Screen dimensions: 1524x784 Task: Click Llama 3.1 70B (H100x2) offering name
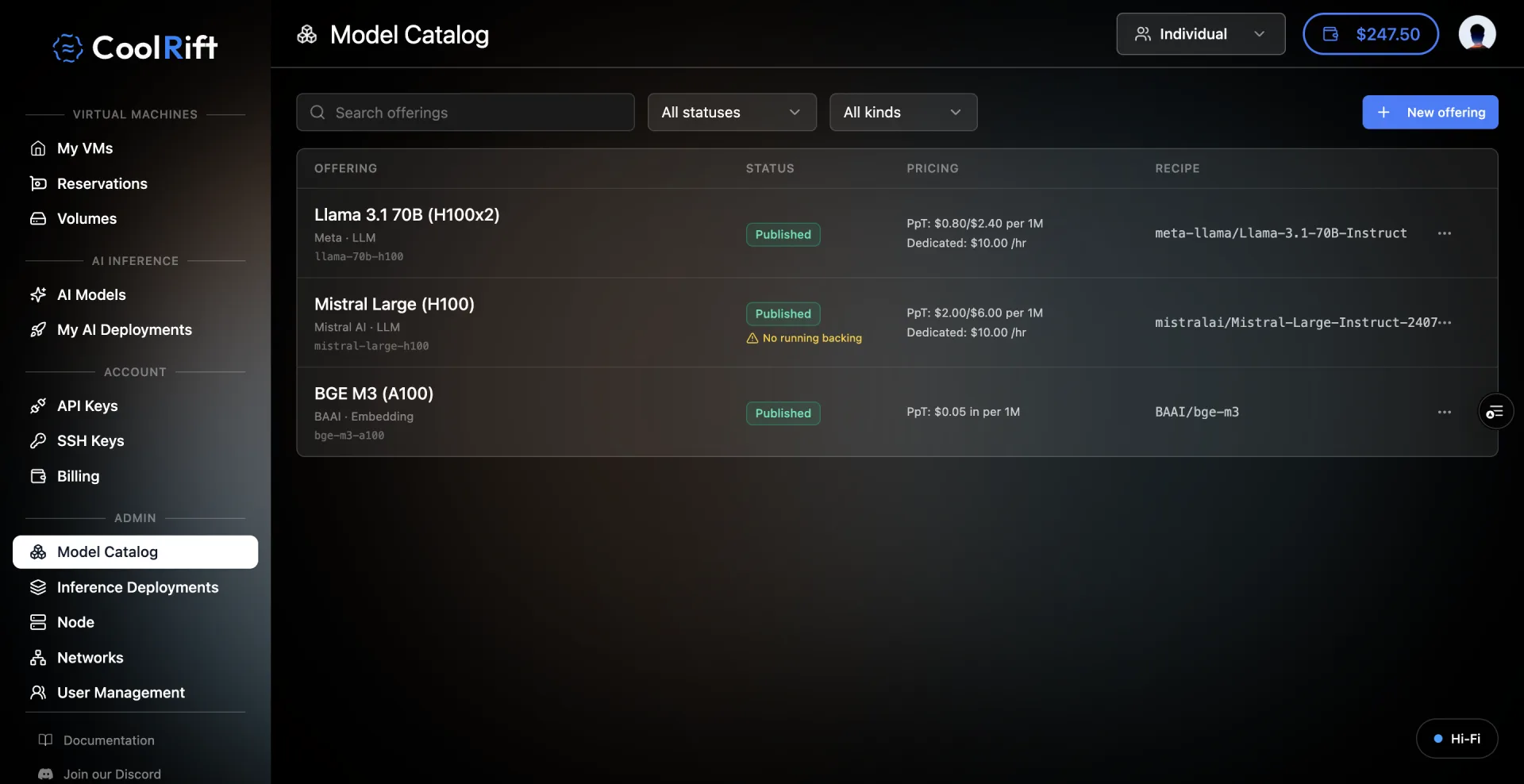406,214
